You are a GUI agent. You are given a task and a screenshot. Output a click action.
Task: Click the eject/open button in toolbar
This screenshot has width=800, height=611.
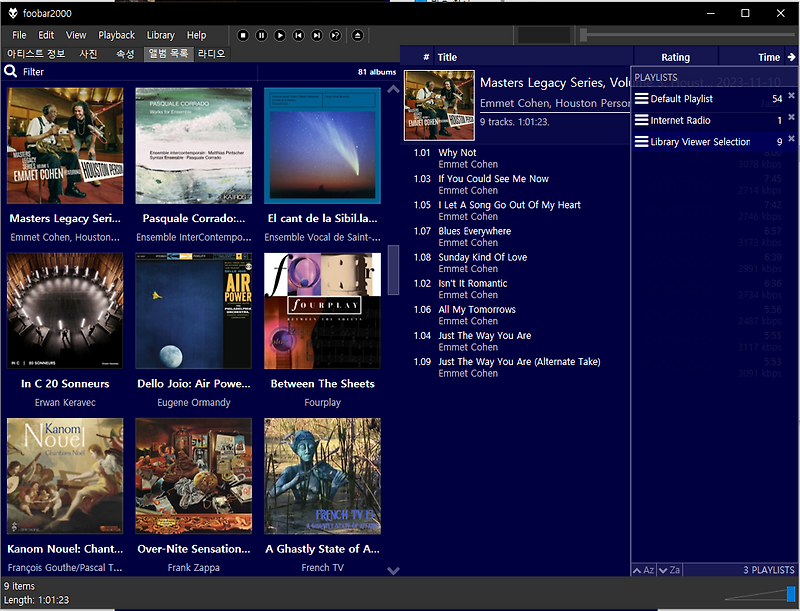[x=358, y=35]
